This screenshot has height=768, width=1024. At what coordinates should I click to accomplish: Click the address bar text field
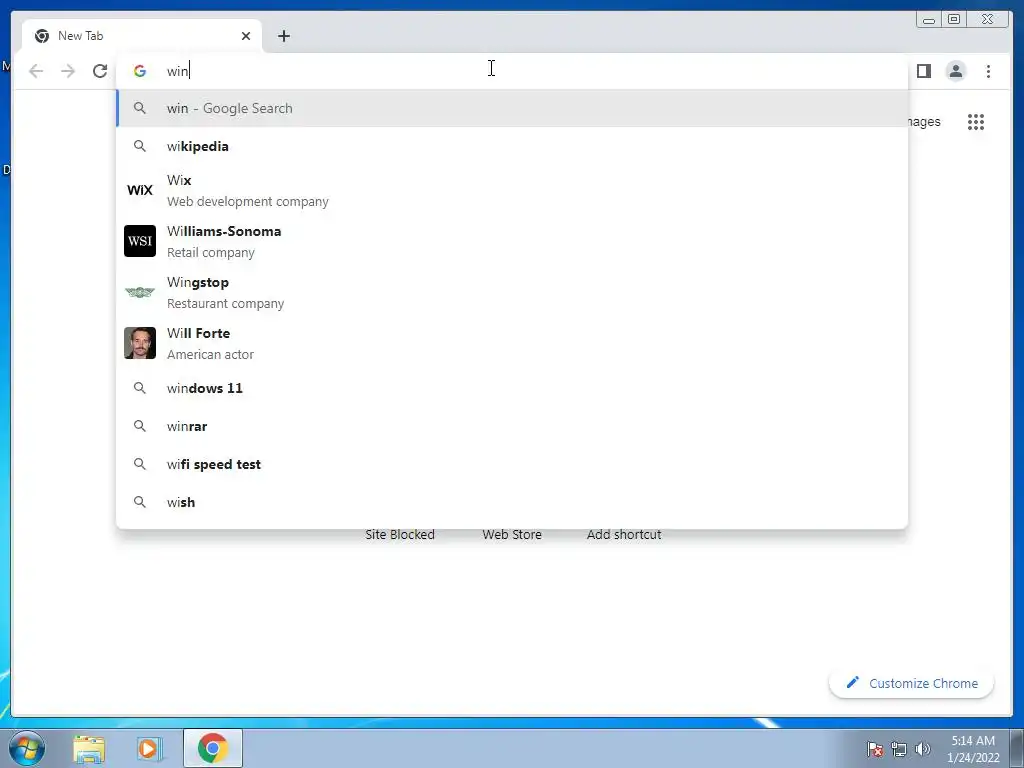point(512,71)
